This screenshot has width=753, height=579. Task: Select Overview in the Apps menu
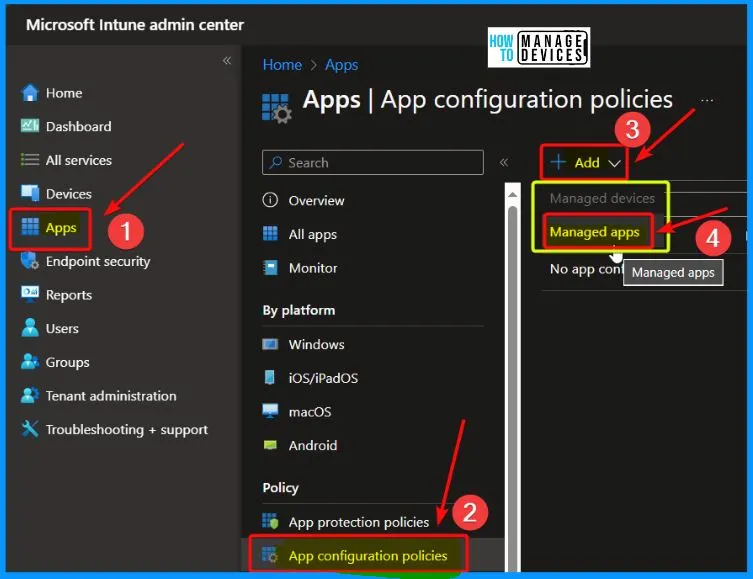point(316,200)
